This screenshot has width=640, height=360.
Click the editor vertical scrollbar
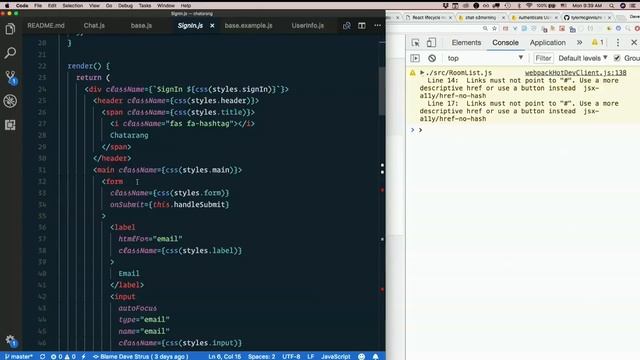382,91
